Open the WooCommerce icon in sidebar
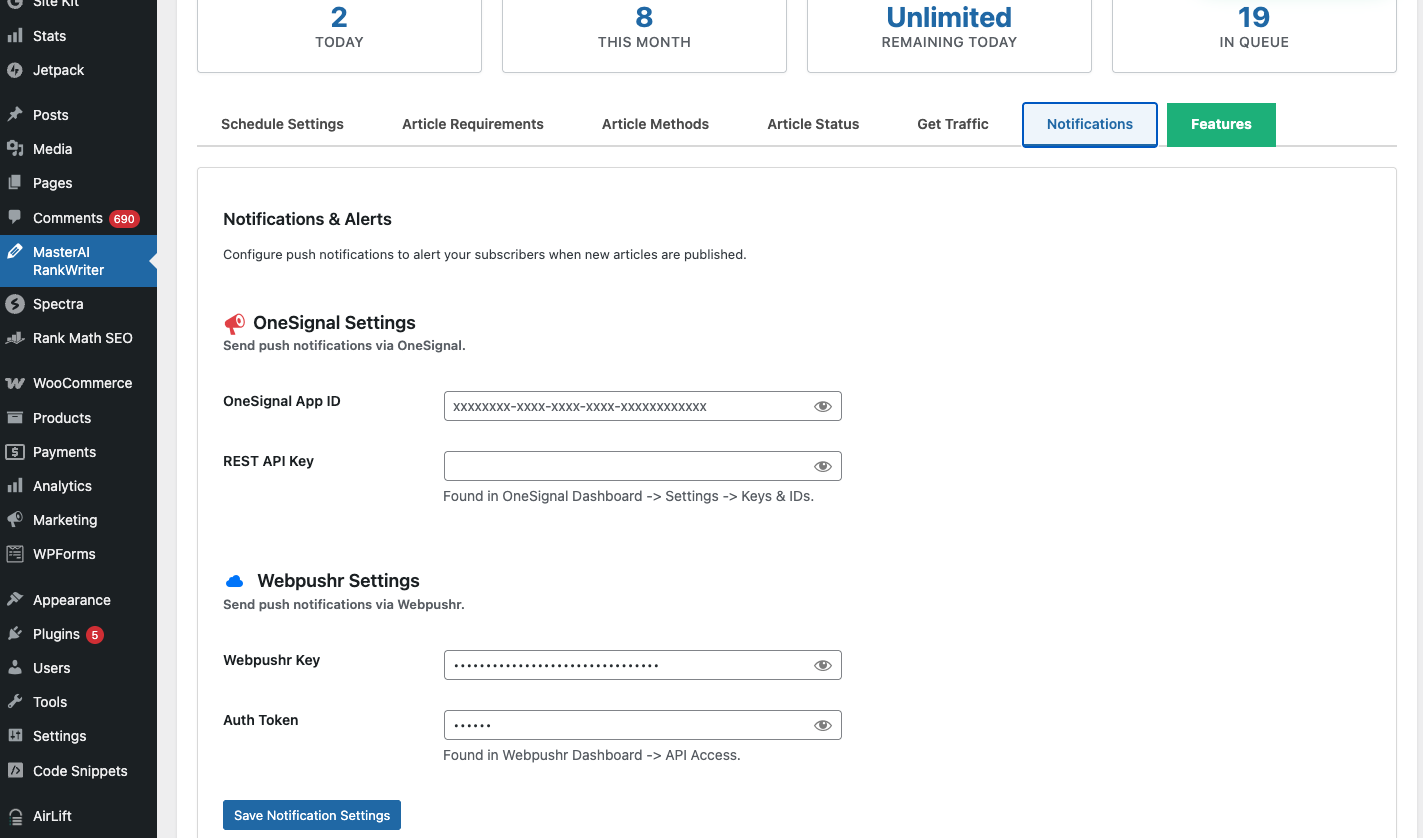Screen dimensions: 1423x838 [15, 383]
